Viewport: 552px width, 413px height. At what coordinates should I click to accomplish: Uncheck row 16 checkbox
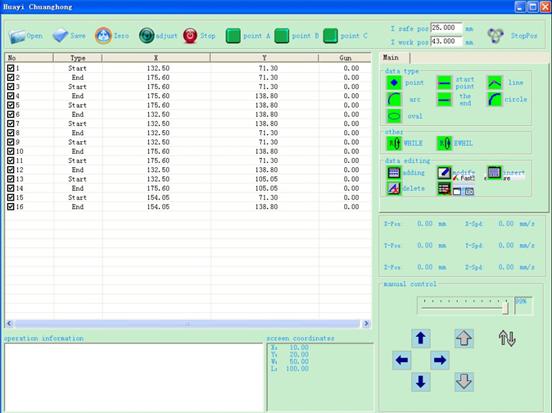tap(11, 207)
